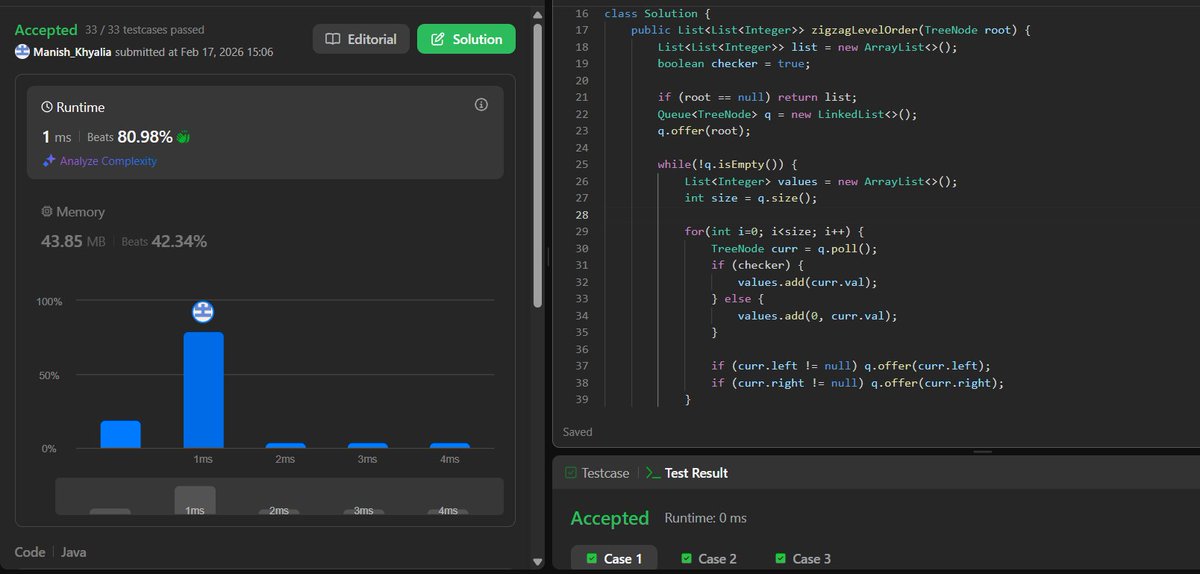
Task: Click the pencil icon on Solution button
Action: pos(437,40)
